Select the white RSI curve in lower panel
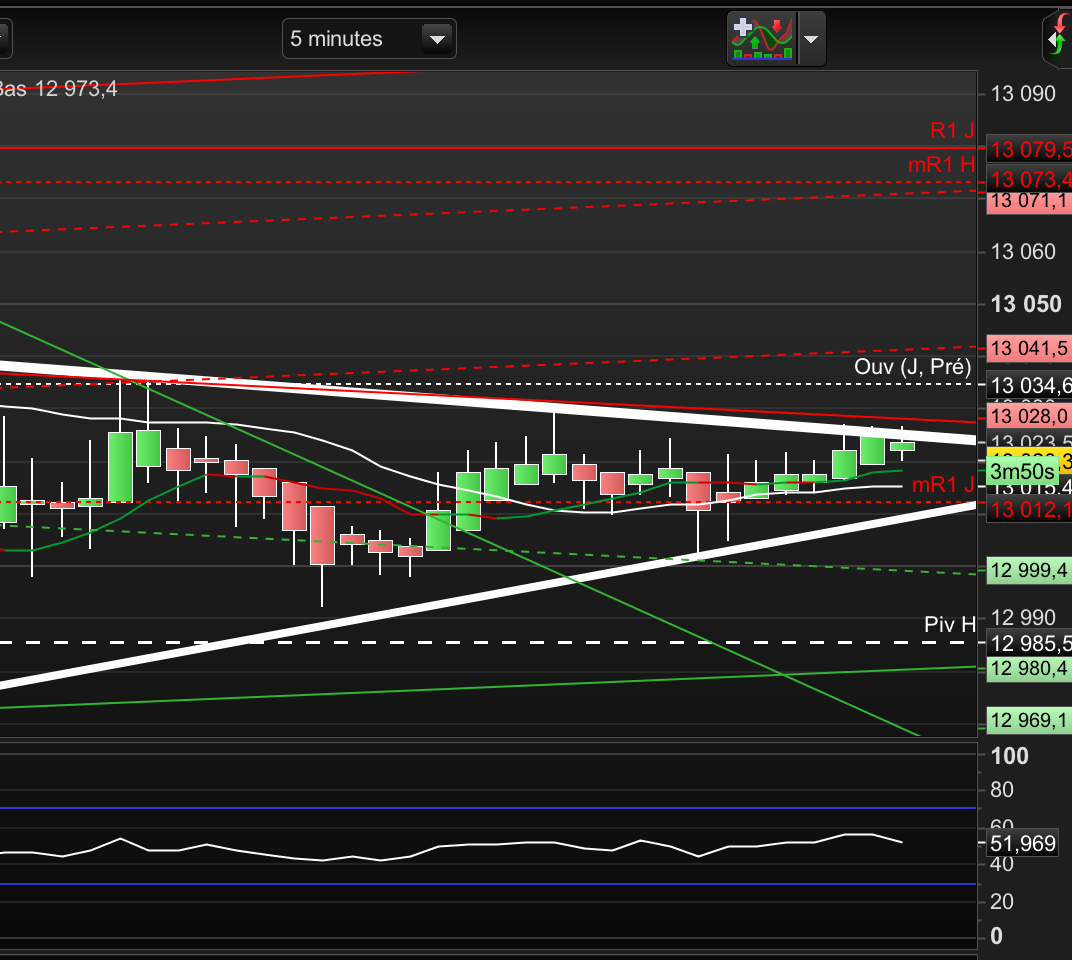This screenshot has width=1072, height=960. point(451,848)
